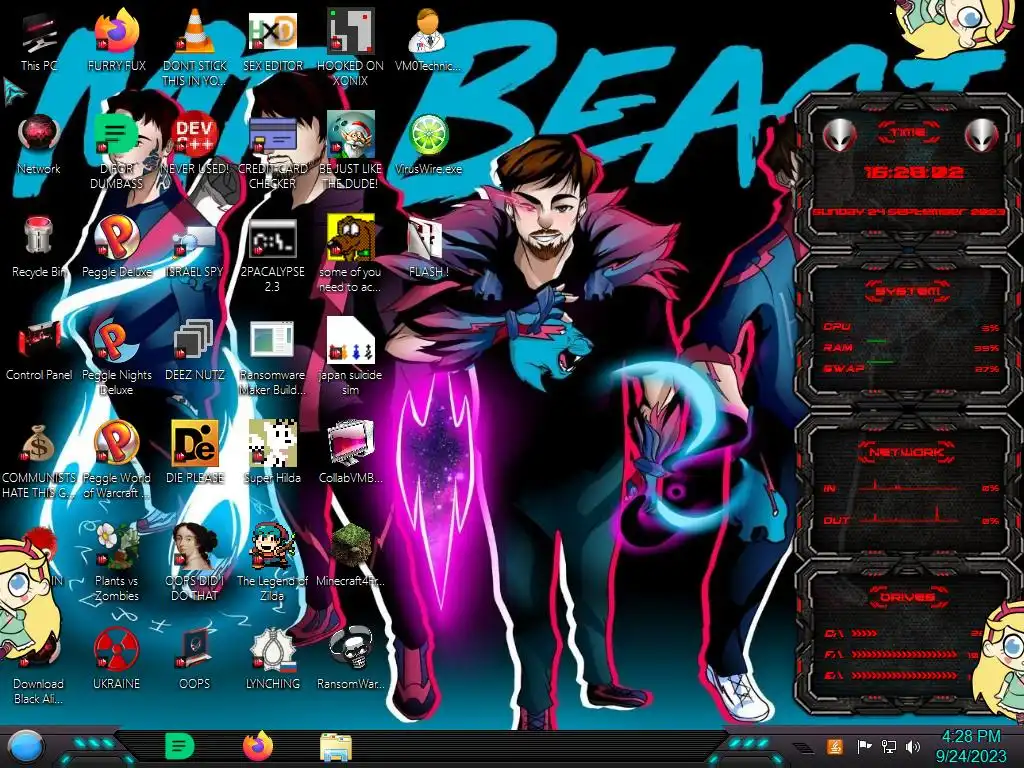This screenshot has width=1024, height=768.
Task: Click the NETWORK header on the widget
Action: tap(908, 452)
